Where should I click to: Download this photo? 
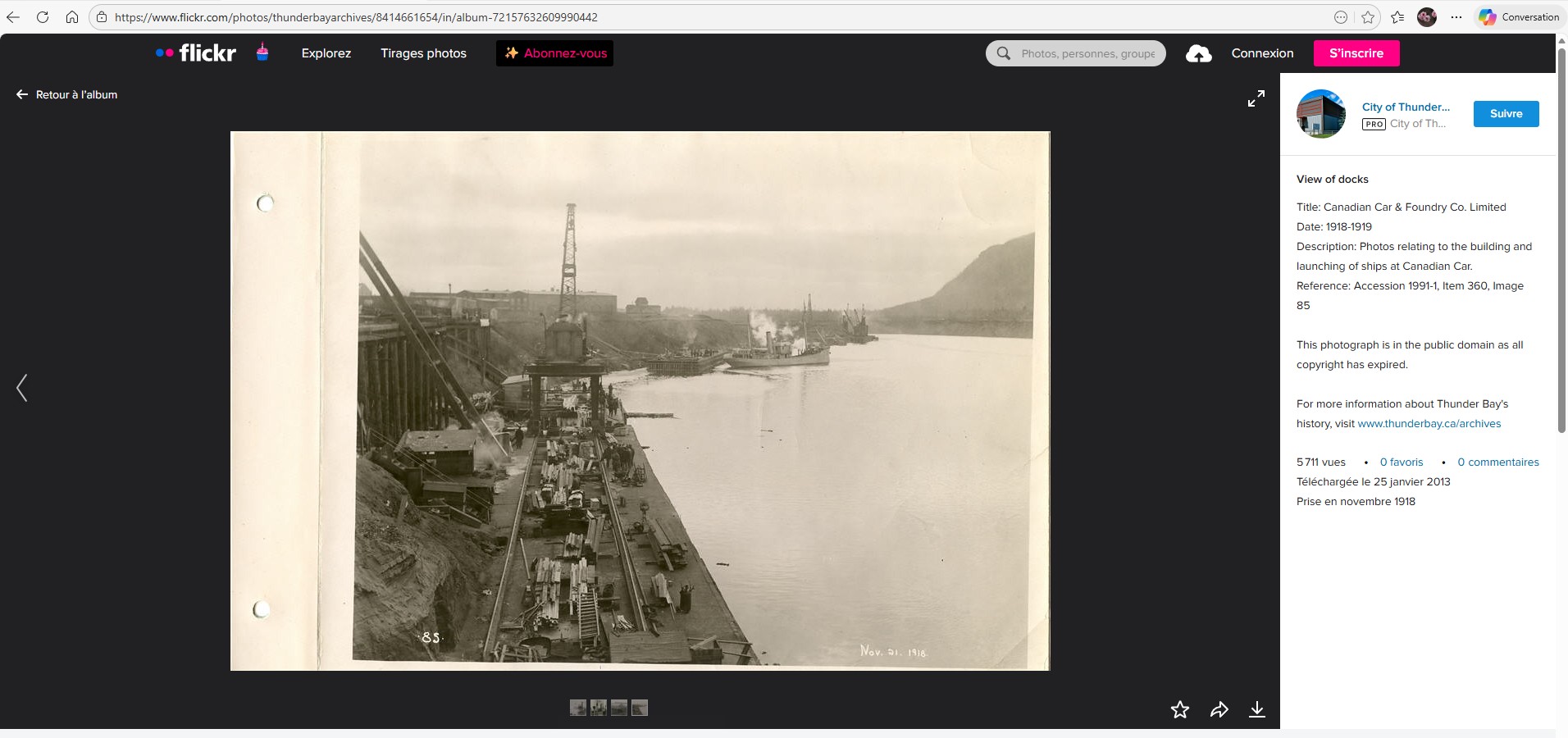(x=1256, y=709)
